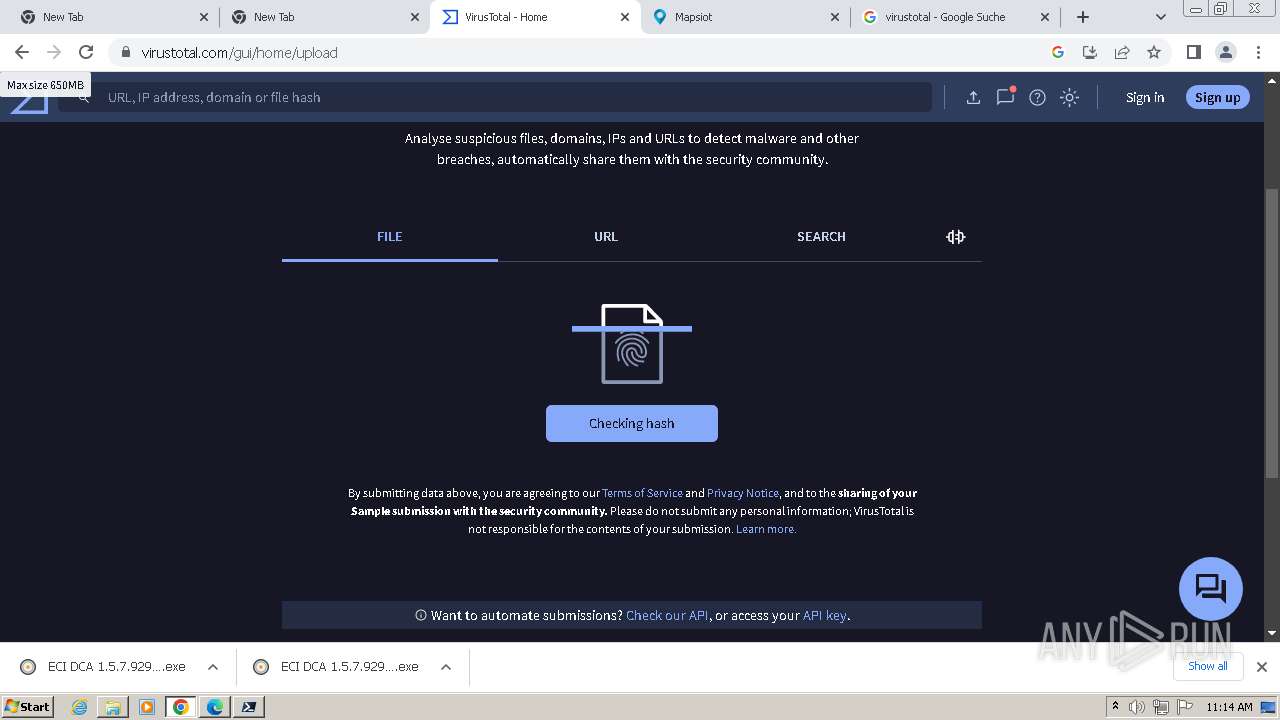Close the VirusTotal - Home tab
The width and height of the screenshot is (1280, 720).
click(x=625, y=17)
